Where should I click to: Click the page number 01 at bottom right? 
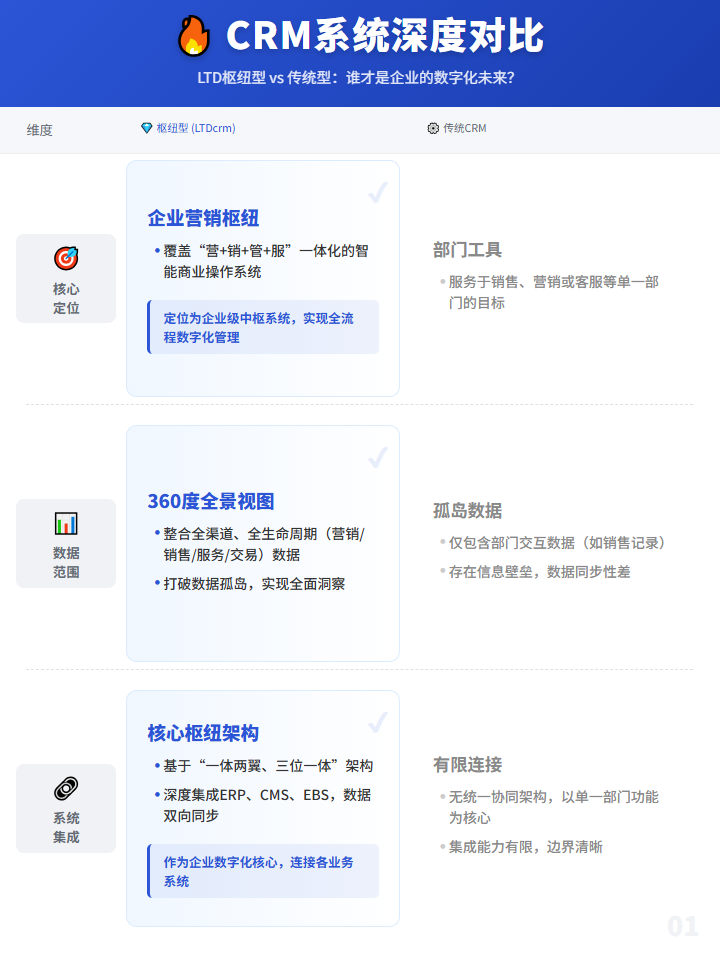(x=683, y=927)
